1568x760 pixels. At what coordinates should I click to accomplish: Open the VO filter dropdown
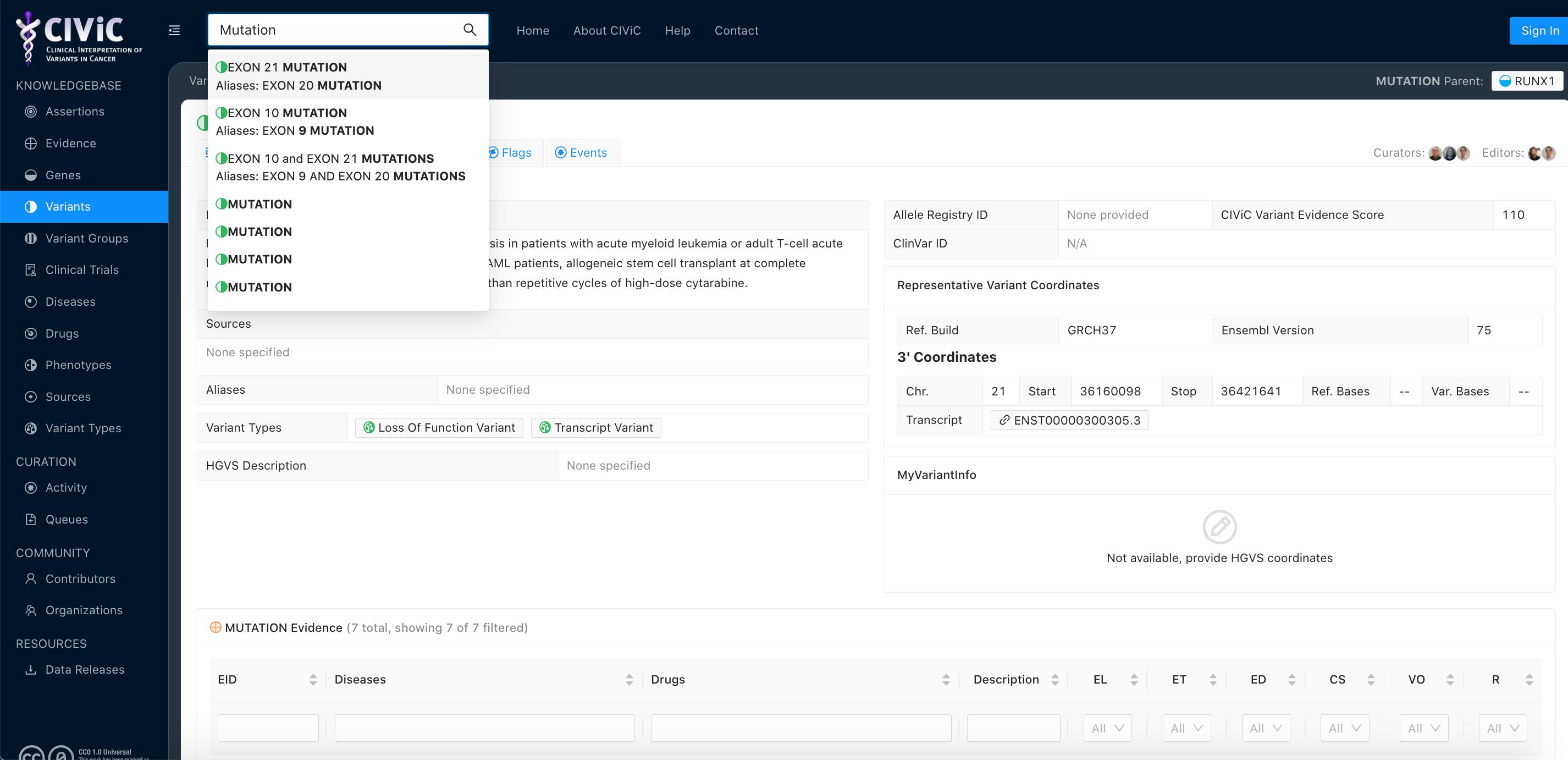tap(1424, 728)
